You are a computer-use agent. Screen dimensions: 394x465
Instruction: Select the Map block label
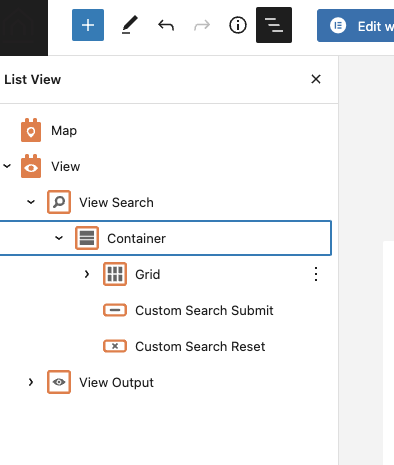[x=64, y=130]
